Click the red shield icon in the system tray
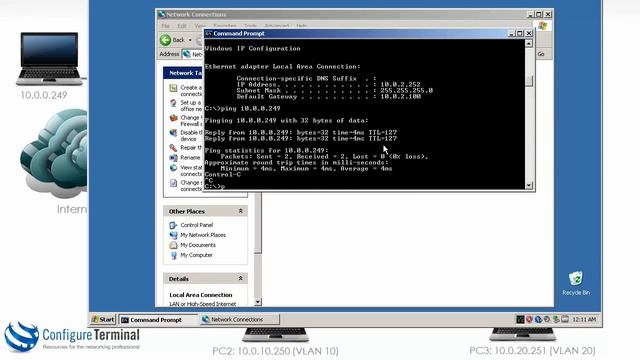 tap(529, 320)
